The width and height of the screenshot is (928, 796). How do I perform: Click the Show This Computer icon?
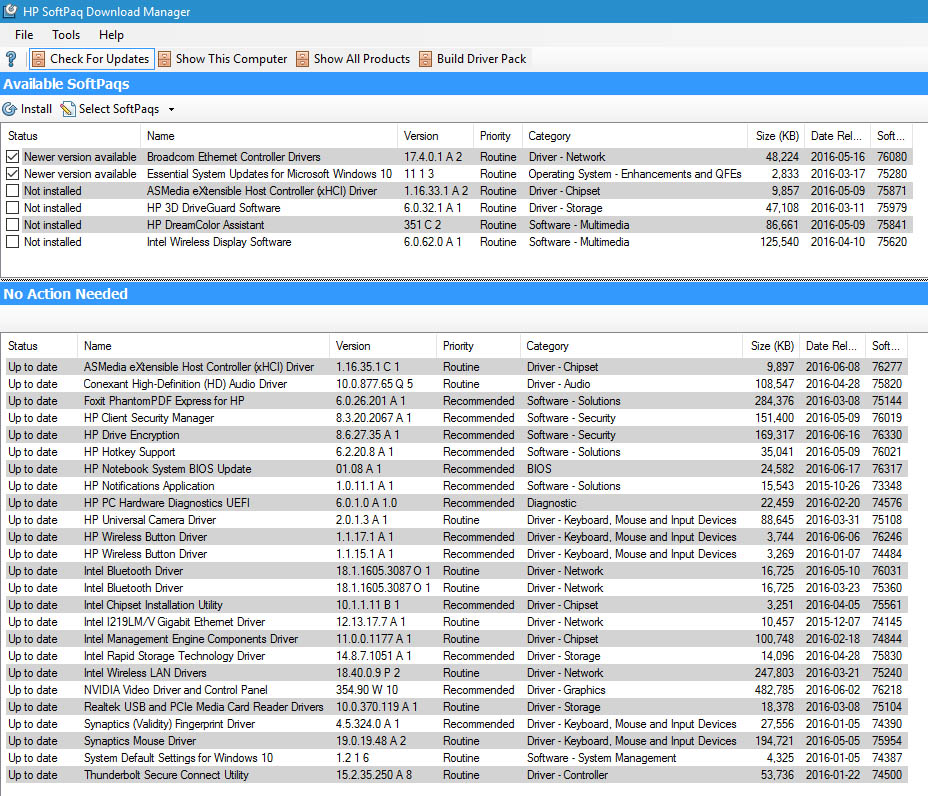[x=164, y=59]
